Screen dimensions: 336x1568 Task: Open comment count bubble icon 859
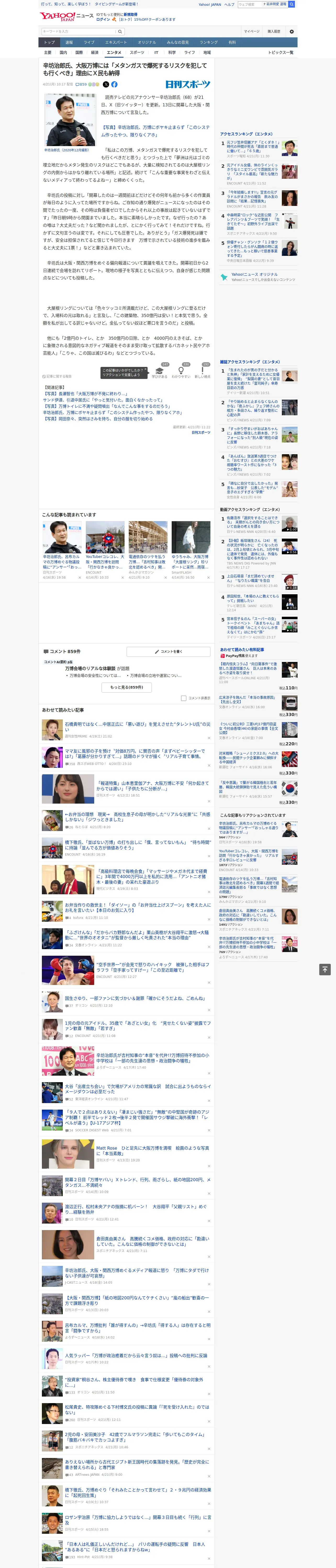tap(81, 85)
